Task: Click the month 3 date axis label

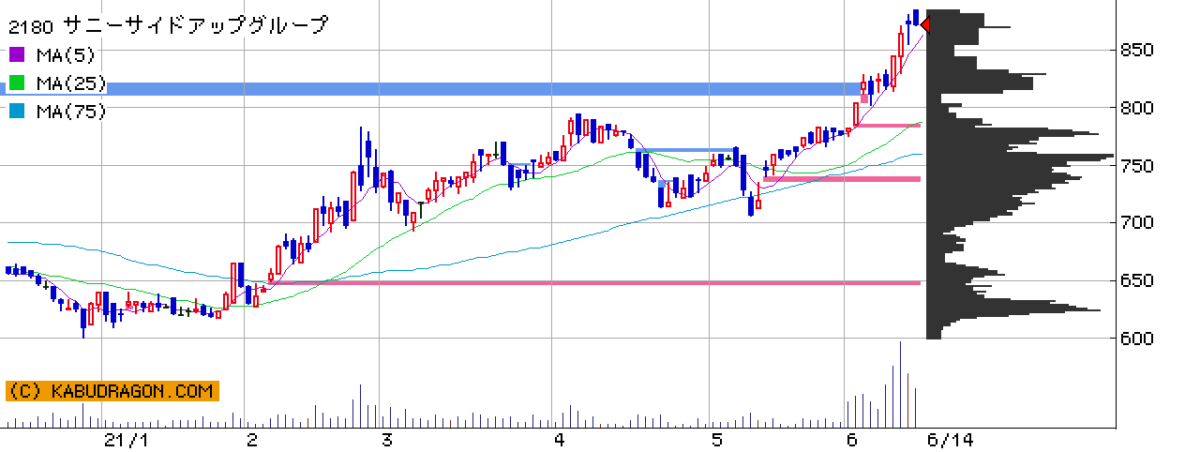Action: [x=386, y=440]
